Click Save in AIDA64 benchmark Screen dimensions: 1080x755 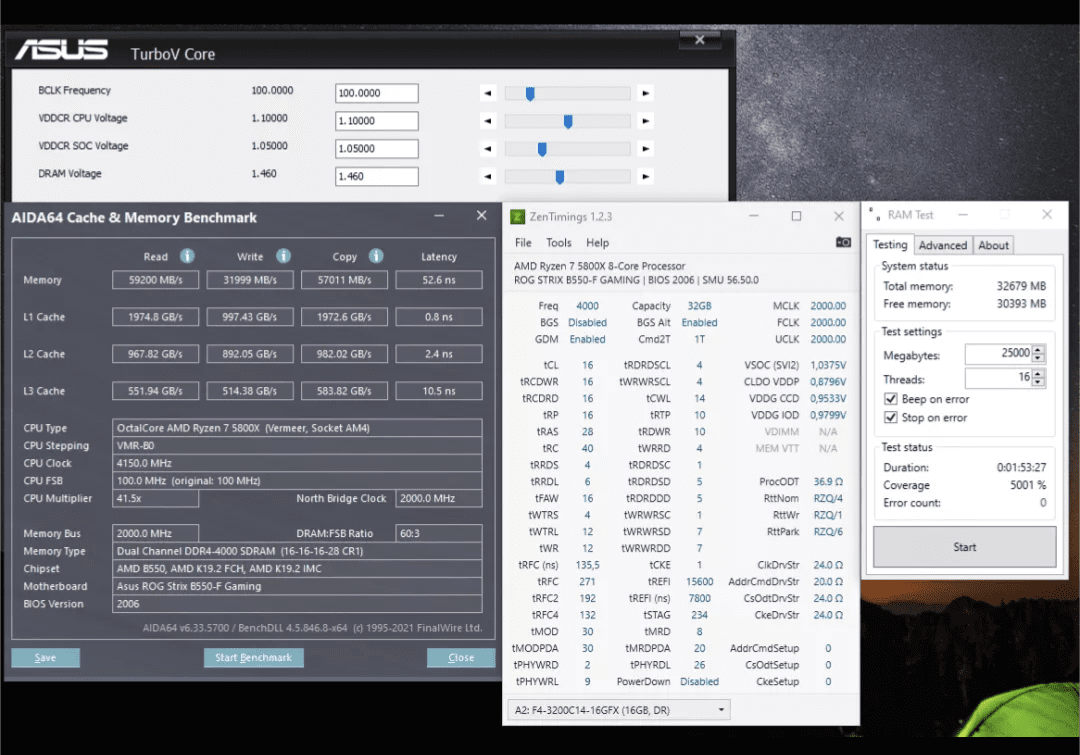pos(45,658)
